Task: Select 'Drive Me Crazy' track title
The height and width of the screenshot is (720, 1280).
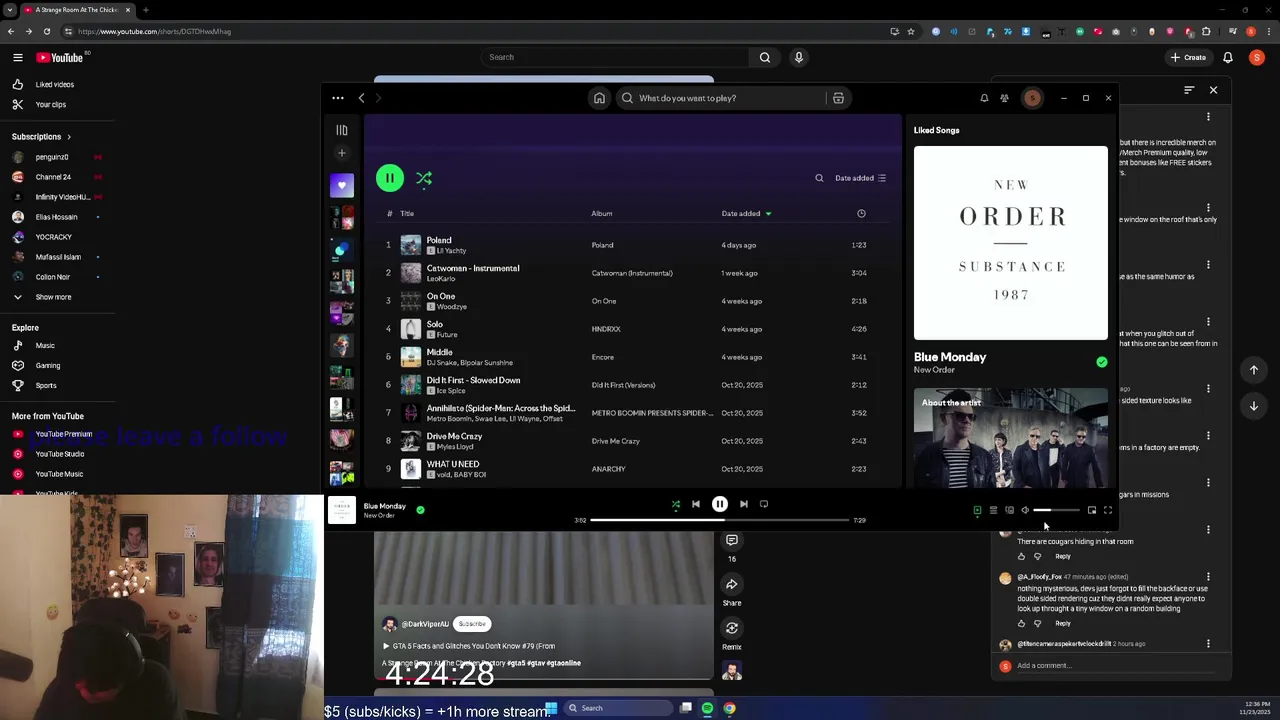Action: [454, 436]
